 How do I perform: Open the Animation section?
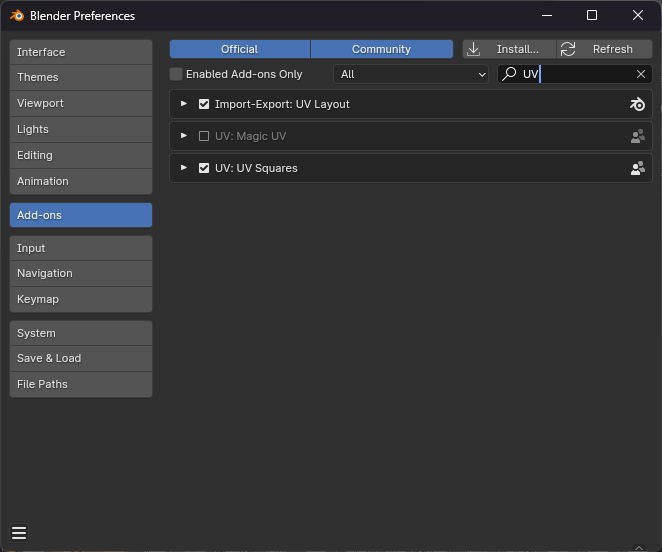pyautogui.click(x=81, y=182)
